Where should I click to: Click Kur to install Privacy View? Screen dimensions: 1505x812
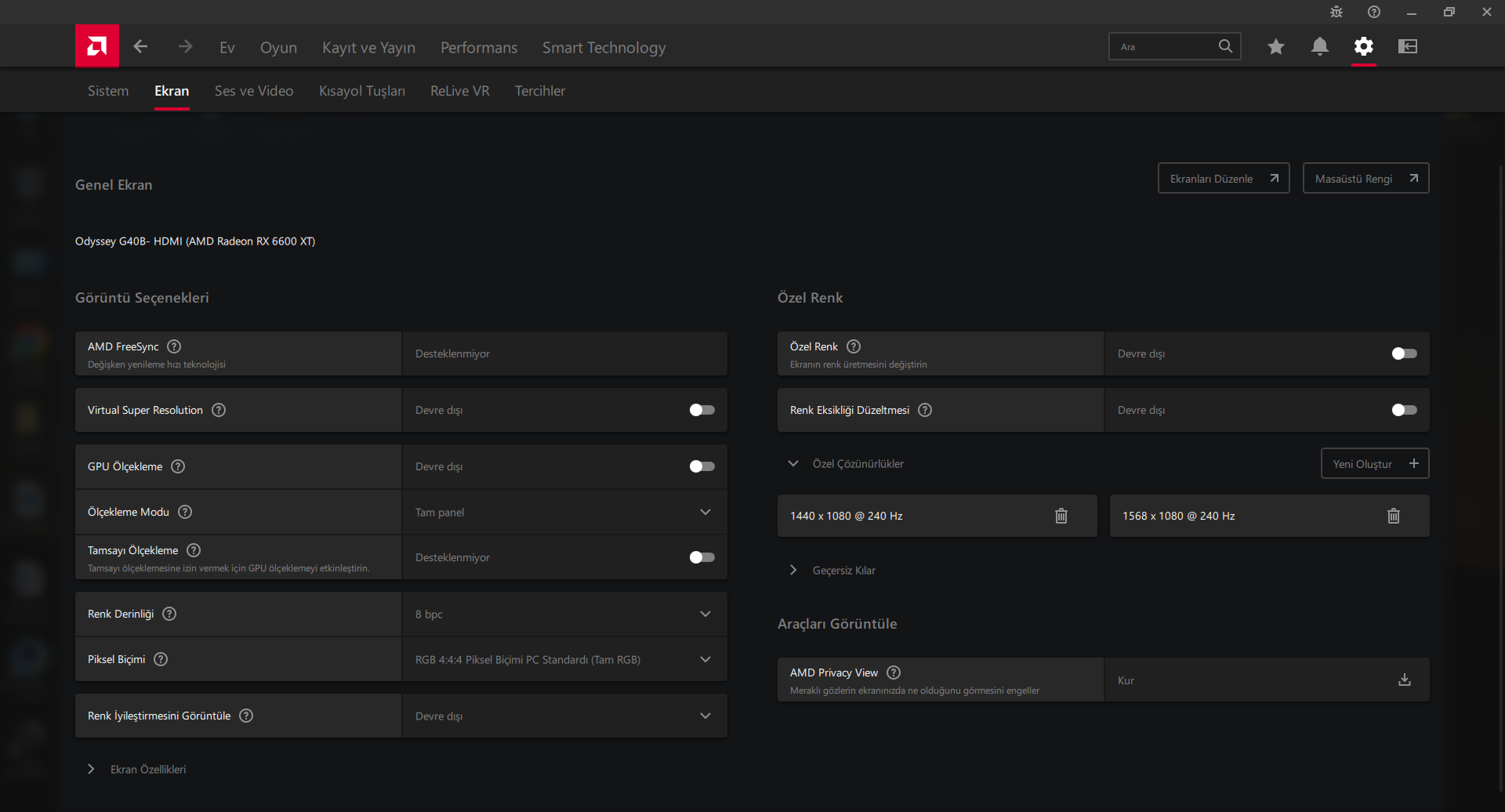click(1126, 680)
